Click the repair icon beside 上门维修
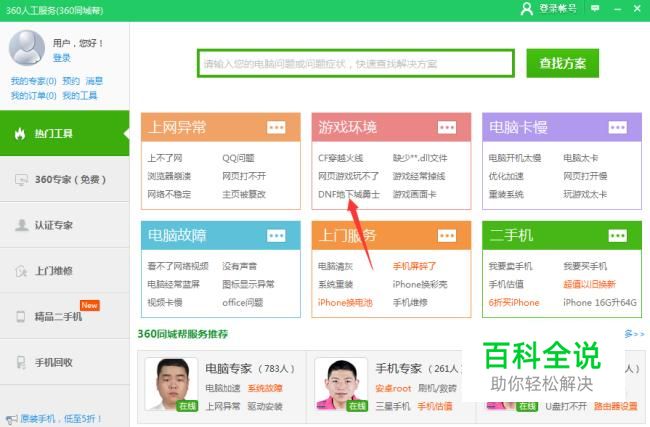Viewport: 650px width, 427px height. point(21,271)
